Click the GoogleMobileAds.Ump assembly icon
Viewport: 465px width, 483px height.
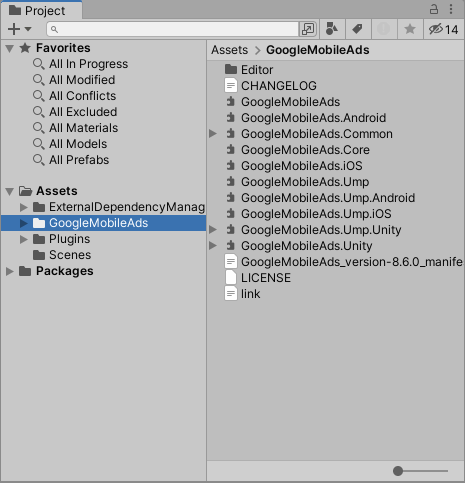point(231,181)
